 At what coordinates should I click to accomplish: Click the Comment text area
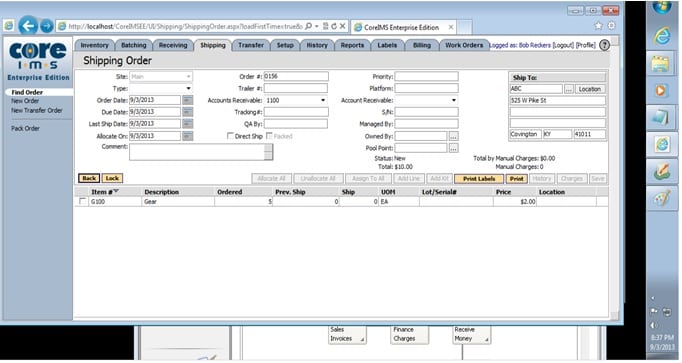[x=197, y=152]
